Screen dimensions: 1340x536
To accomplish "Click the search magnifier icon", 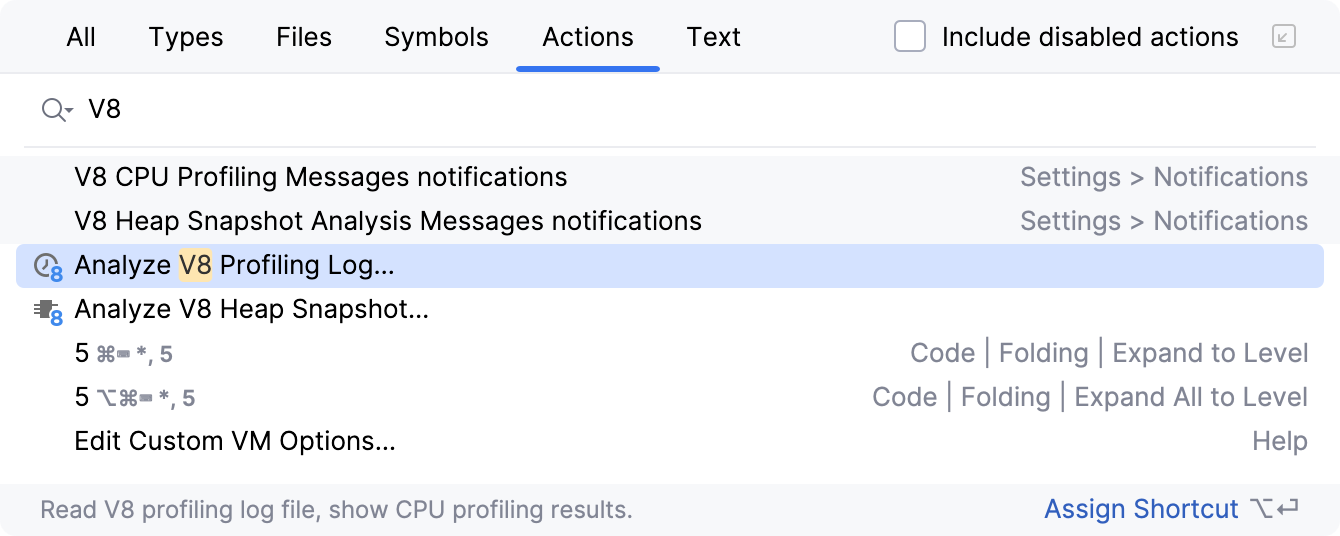I will coord(52,109).
